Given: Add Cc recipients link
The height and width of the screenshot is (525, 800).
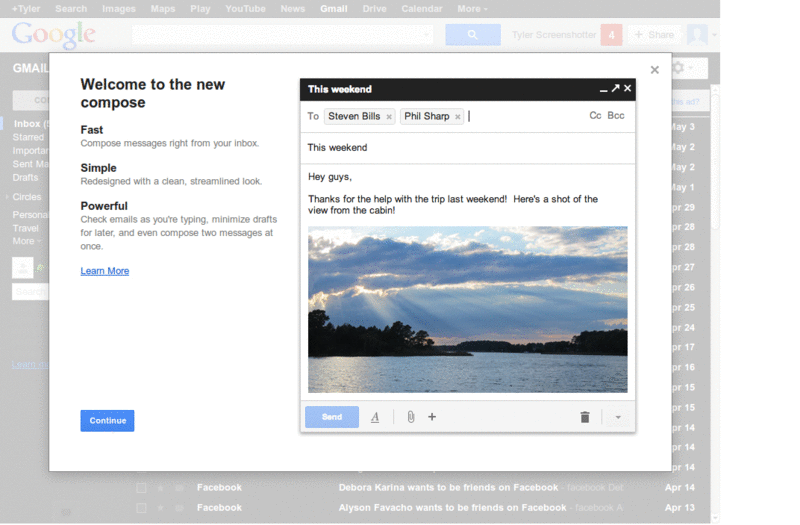Looking at the screenshot, I should click(595, 116).
